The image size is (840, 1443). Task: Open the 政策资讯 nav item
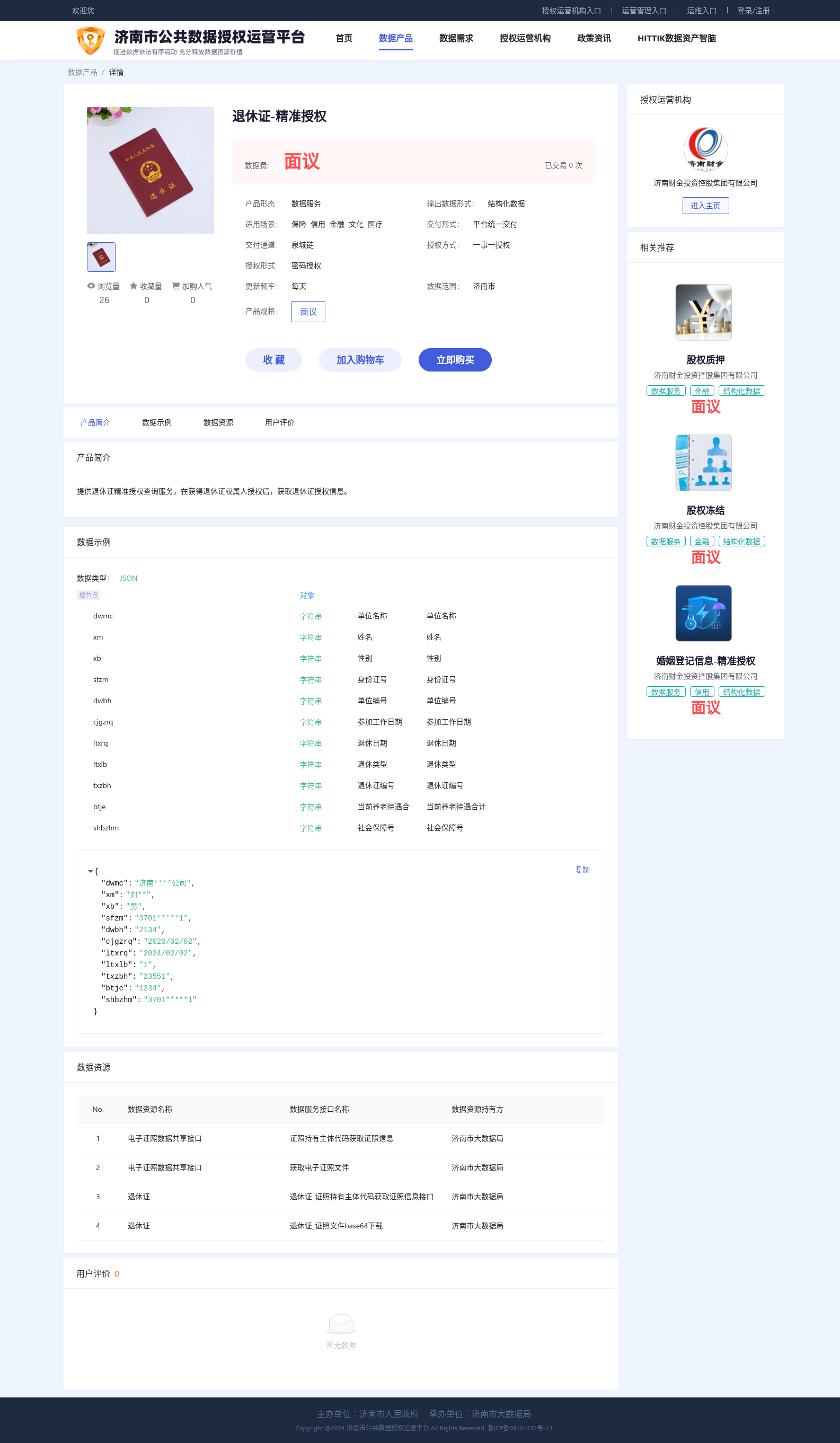pos(594,38)
